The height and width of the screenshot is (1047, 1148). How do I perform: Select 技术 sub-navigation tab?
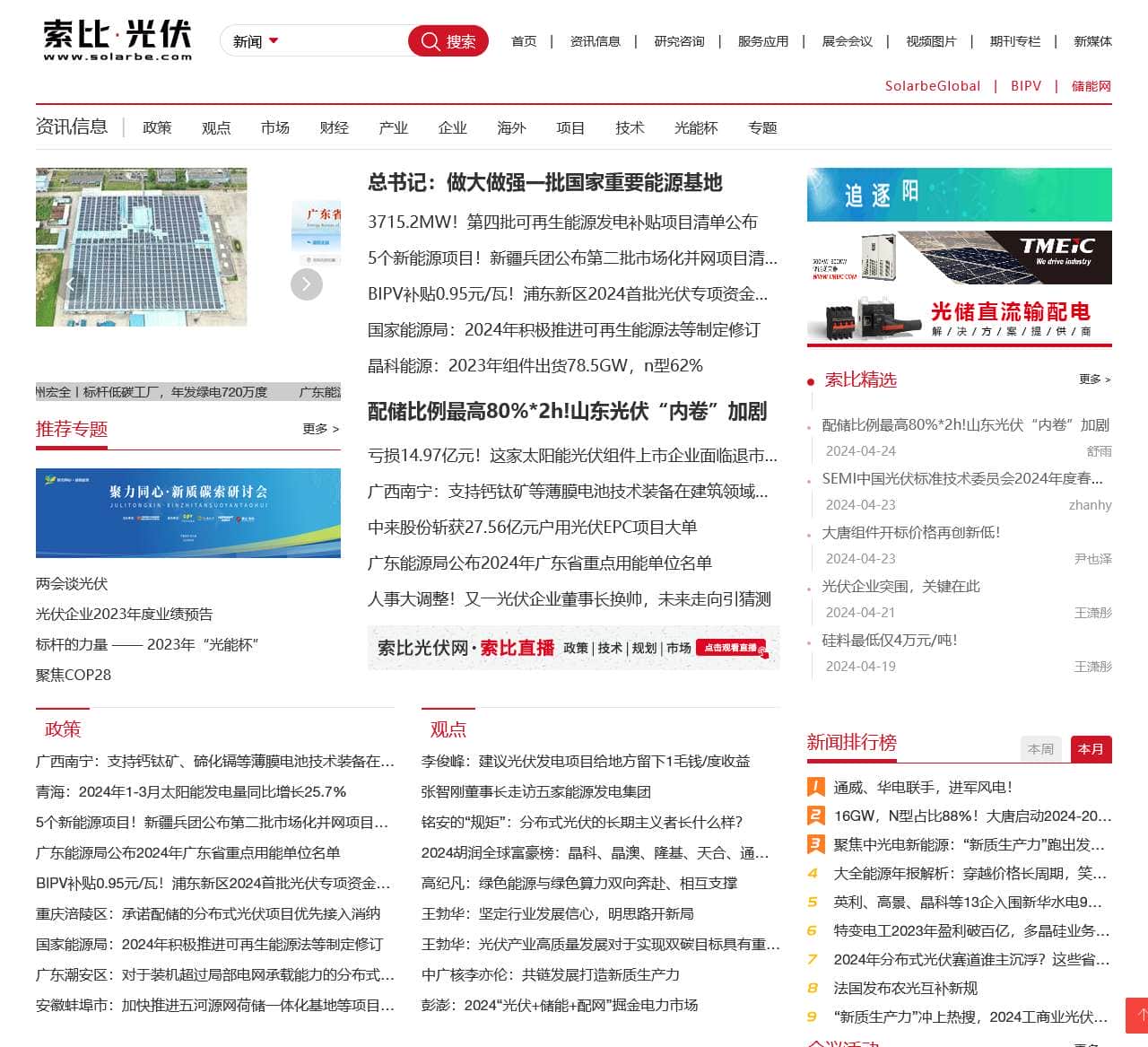click(630, 127)
